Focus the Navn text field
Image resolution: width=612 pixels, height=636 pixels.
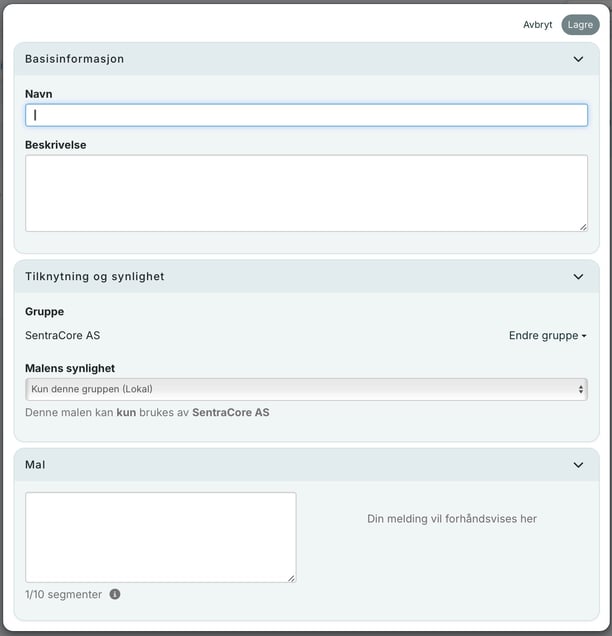(x=306, y=115)
